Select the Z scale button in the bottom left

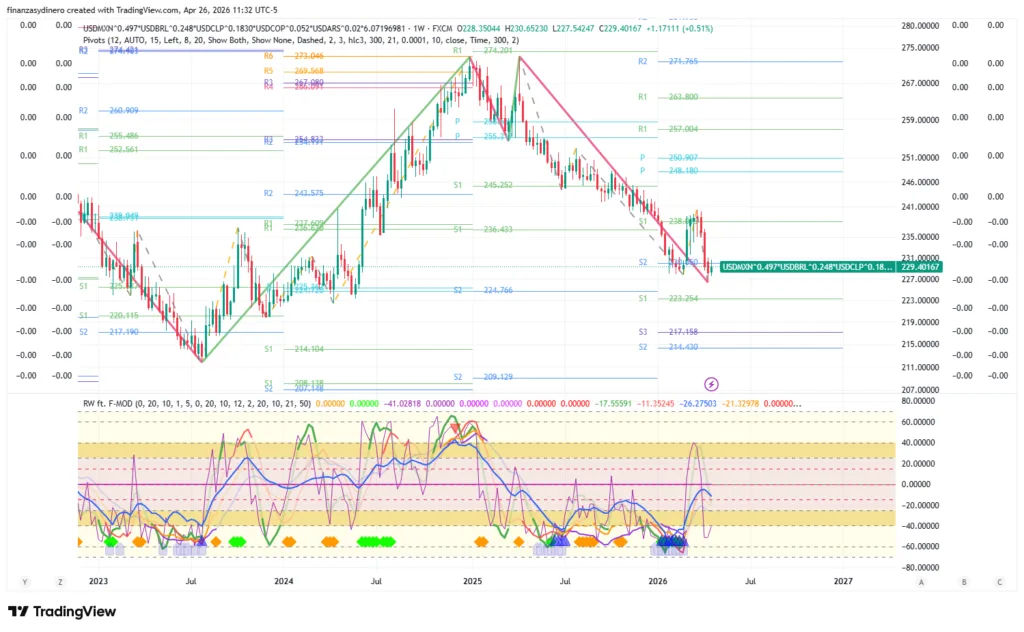tap(60, 580)
